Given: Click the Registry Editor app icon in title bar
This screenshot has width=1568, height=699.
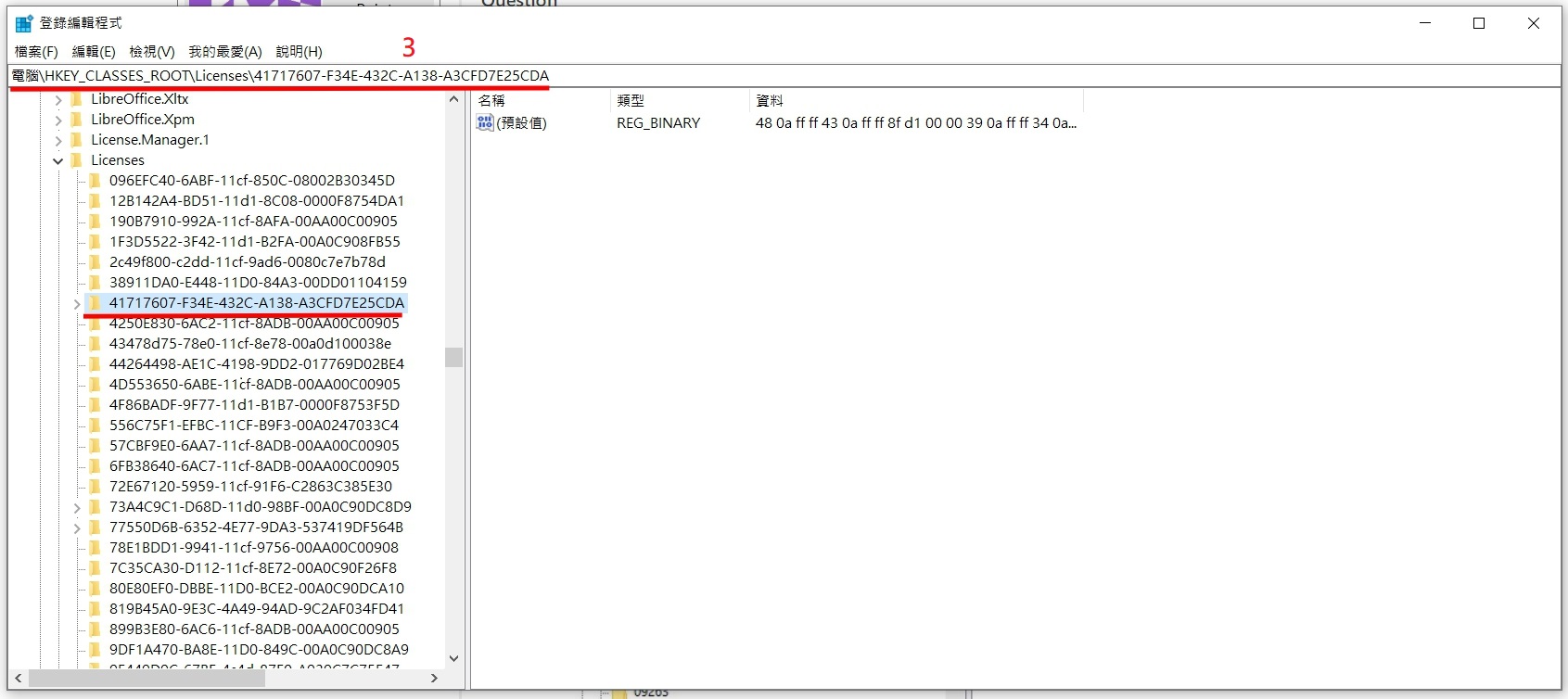Looking at the screenshot, I should point(24,23).
